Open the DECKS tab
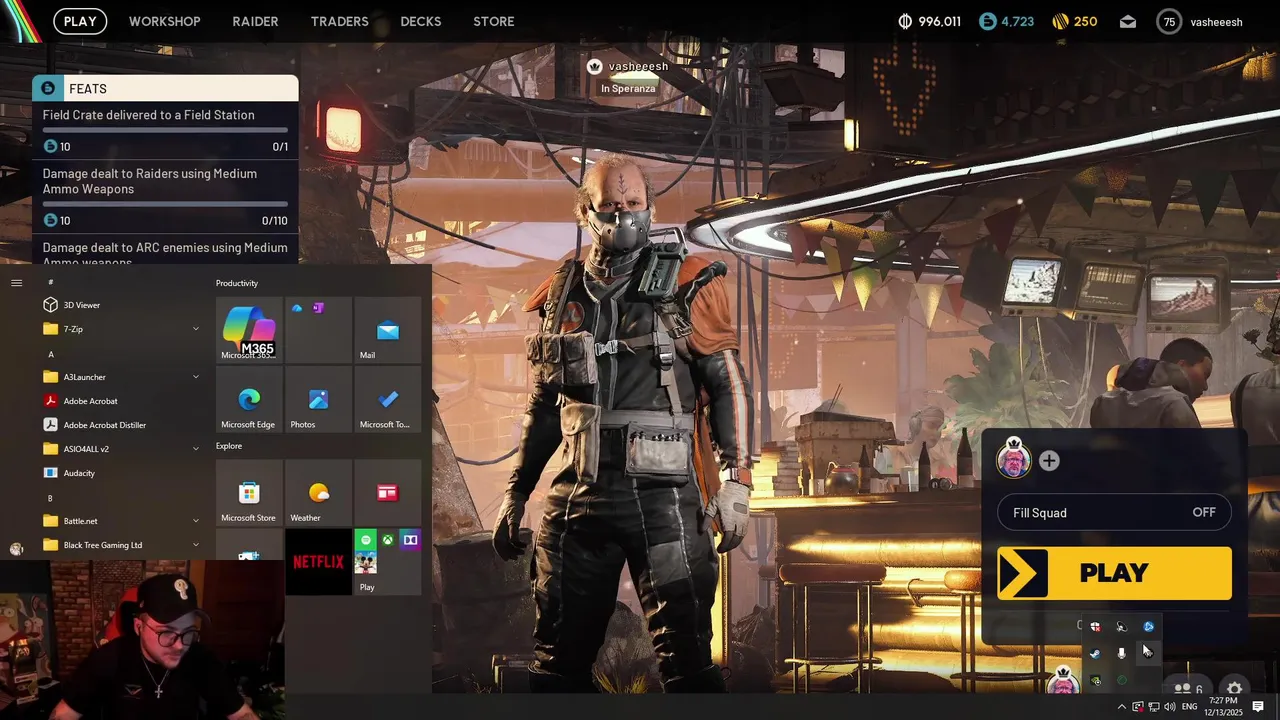 click(x=421, y=21)
